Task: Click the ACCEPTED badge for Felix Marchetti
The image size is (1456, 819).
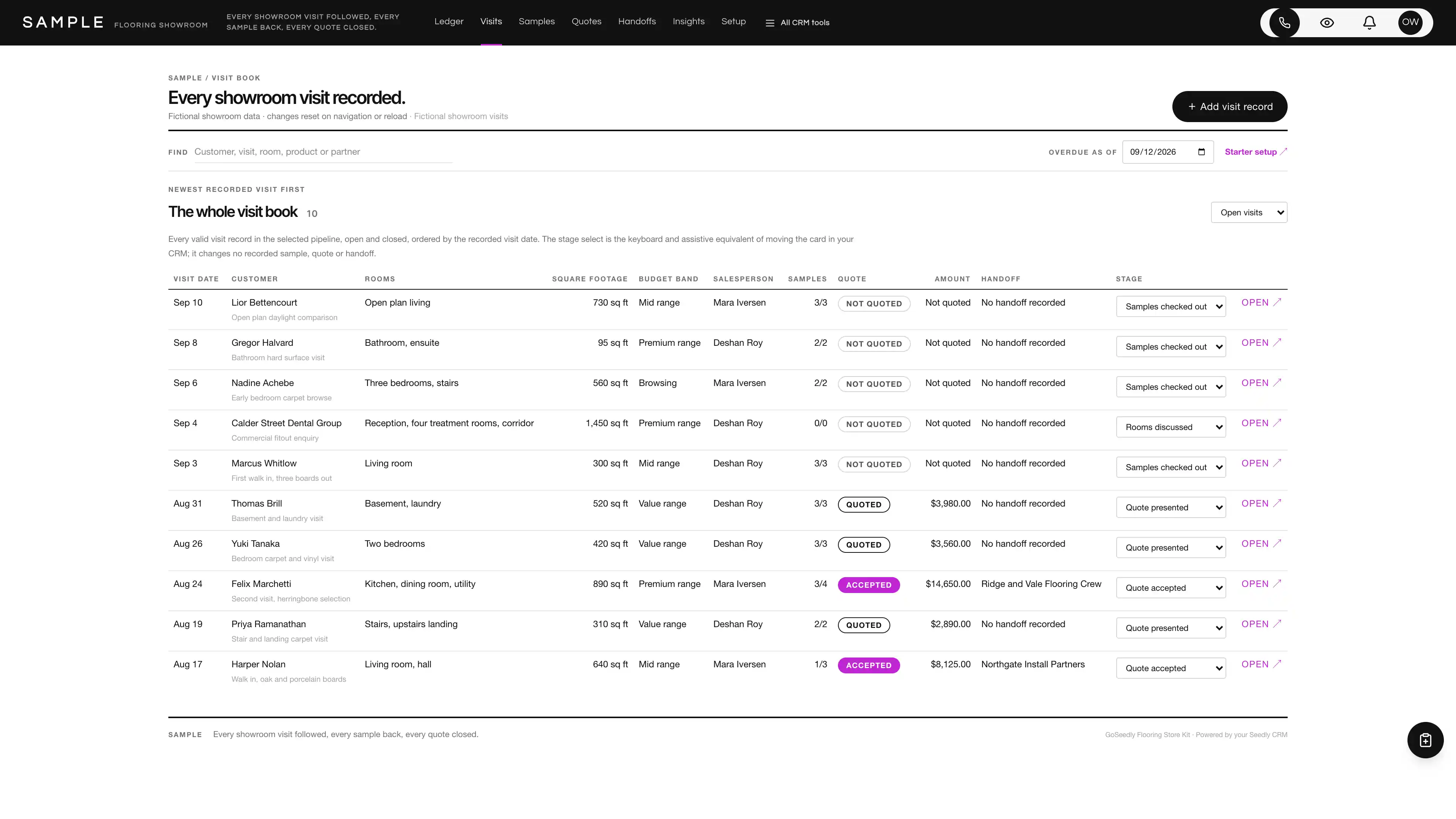Action: pyautogui.click(x=868, y=585)
